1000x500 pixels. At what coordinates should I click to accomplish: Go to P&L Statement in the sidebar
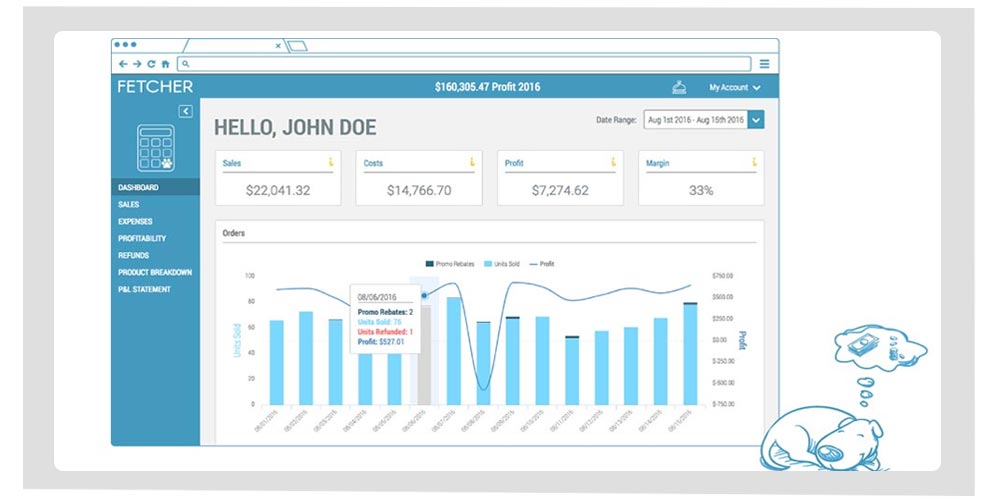[144, 289]
